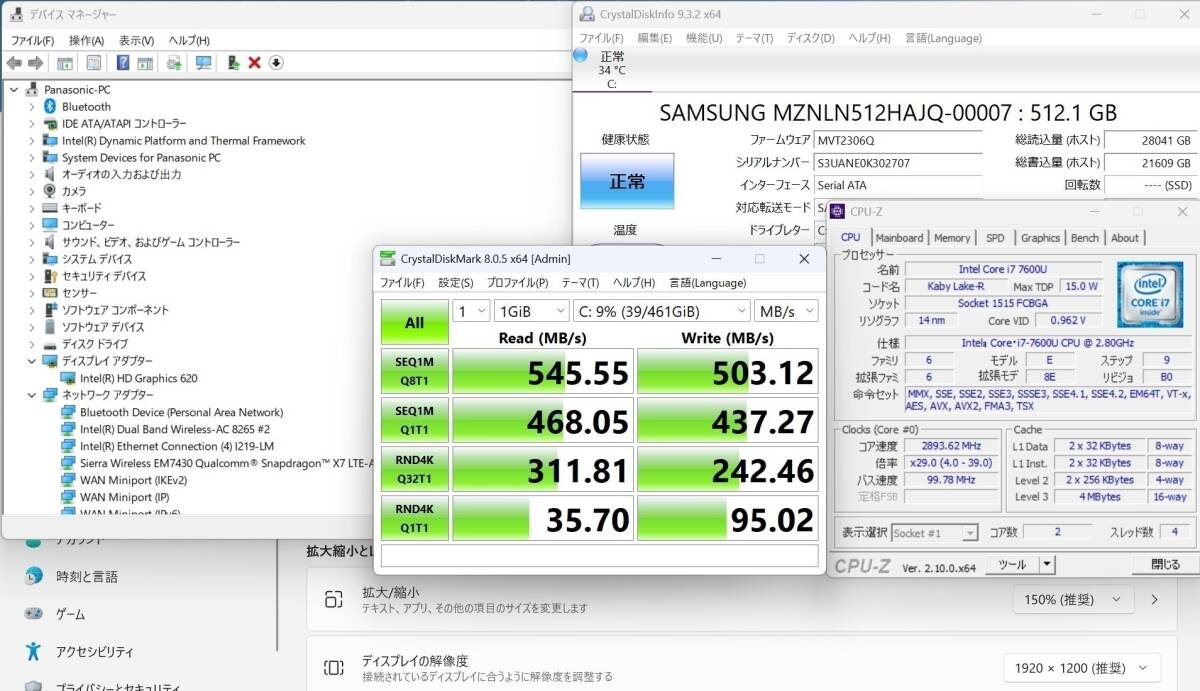Viewport: 1200px width, 691px height.
Task: Select Intel(R) Ethernet Connection (4) I219-LM
Action: pos(177,446)
